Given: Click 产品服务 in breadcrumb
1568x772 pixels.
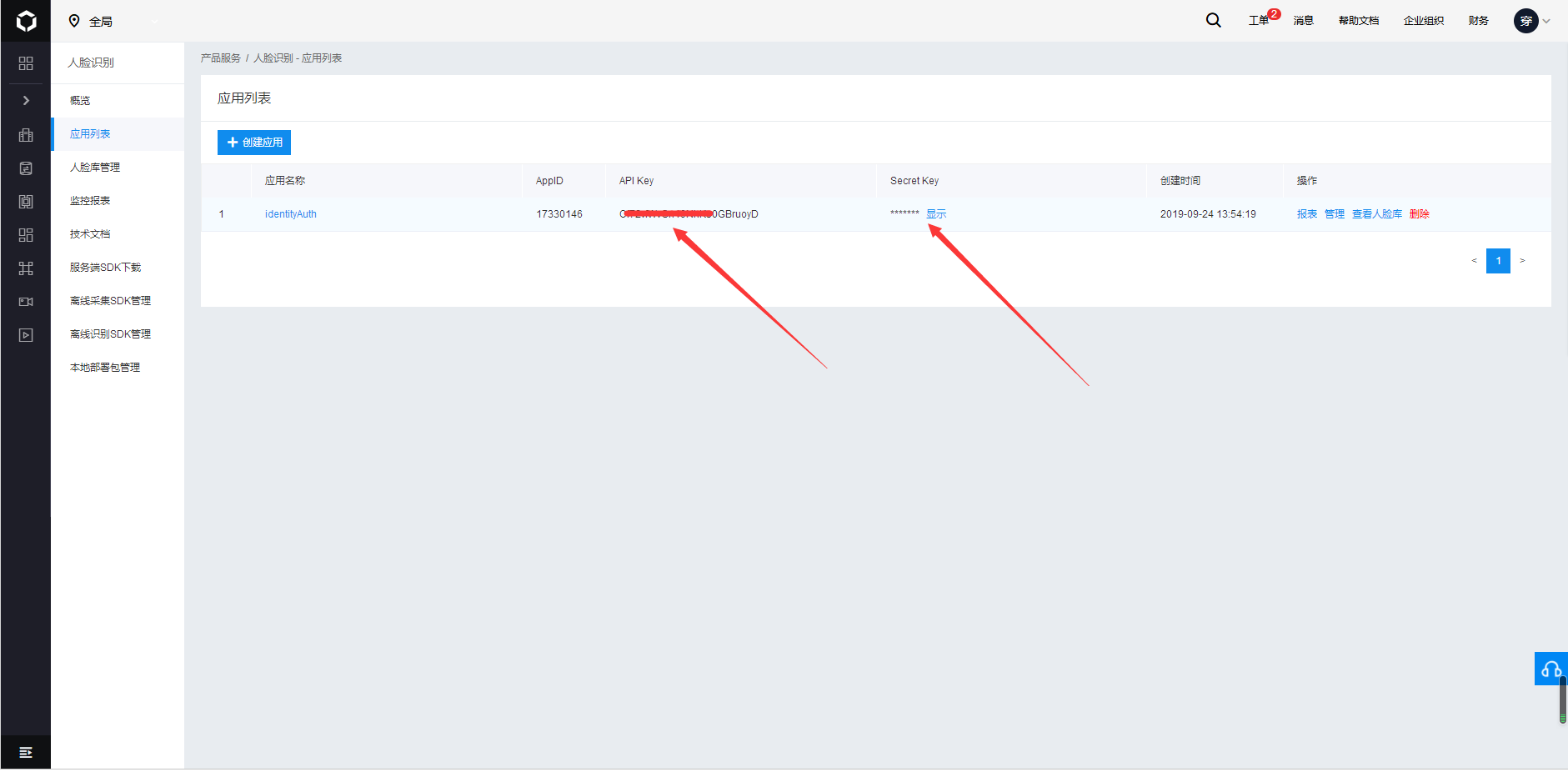Looking at the screenshot, I should (221, 58).
